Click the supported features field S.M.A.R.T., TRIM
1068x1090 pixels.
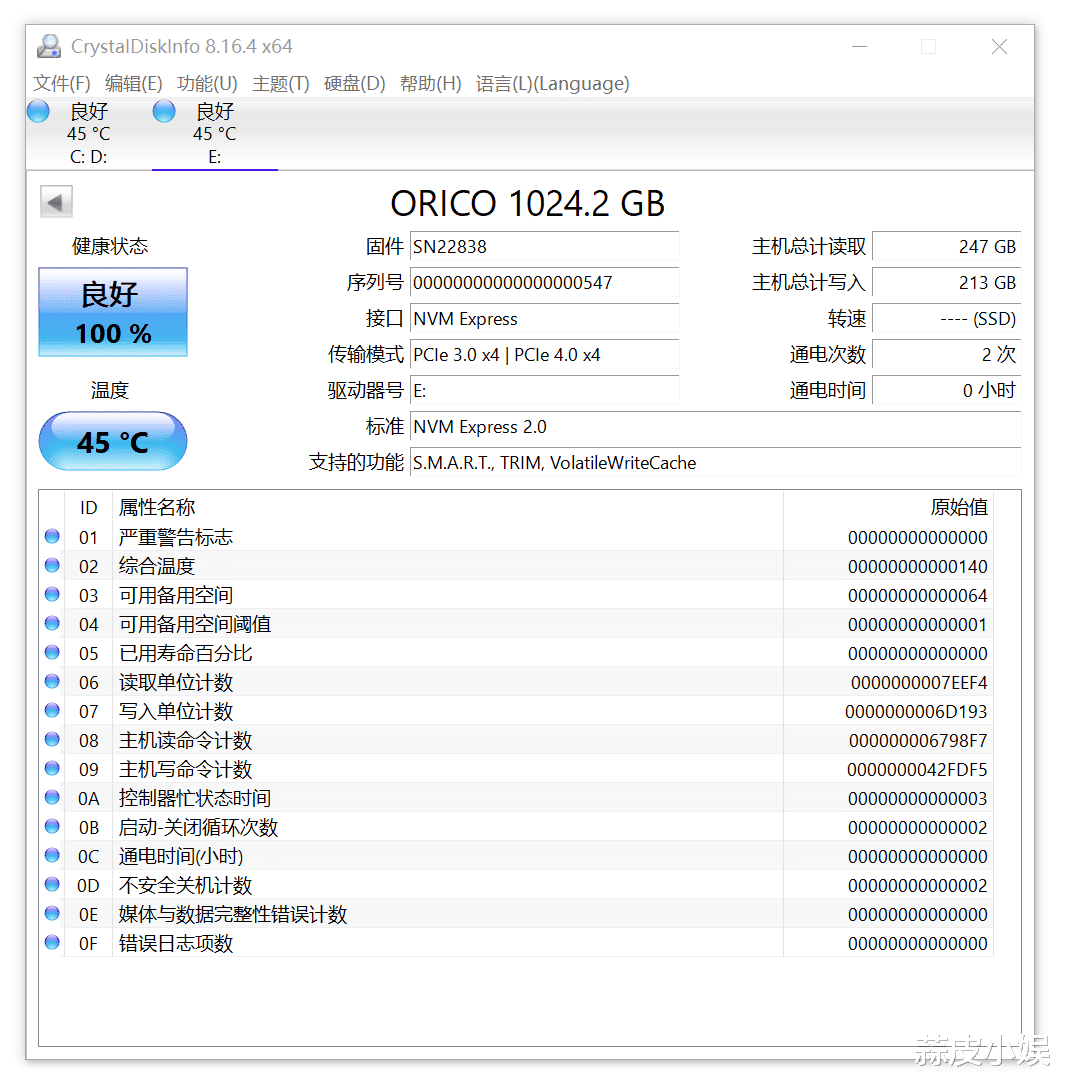click(715, 463)
